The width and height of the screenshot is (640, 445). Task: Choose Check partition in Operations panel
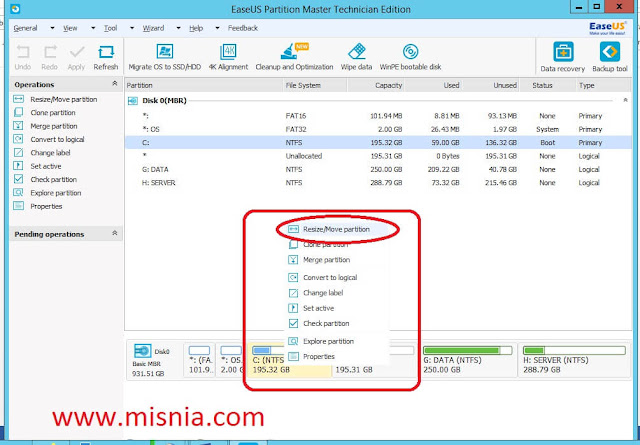click(x=45, y=179)
